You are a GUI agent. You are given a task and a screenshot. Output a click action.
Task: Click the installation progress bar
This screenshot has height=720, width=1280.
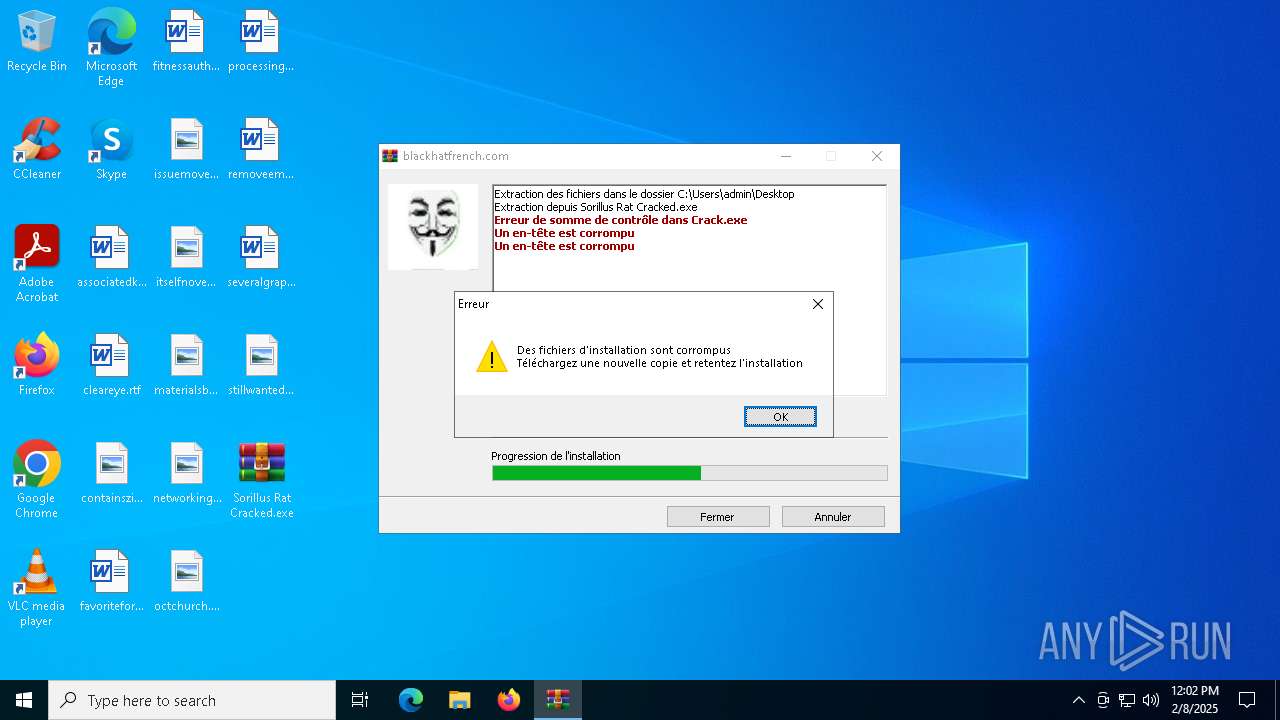pyautogui.click(x=689, y=473)
